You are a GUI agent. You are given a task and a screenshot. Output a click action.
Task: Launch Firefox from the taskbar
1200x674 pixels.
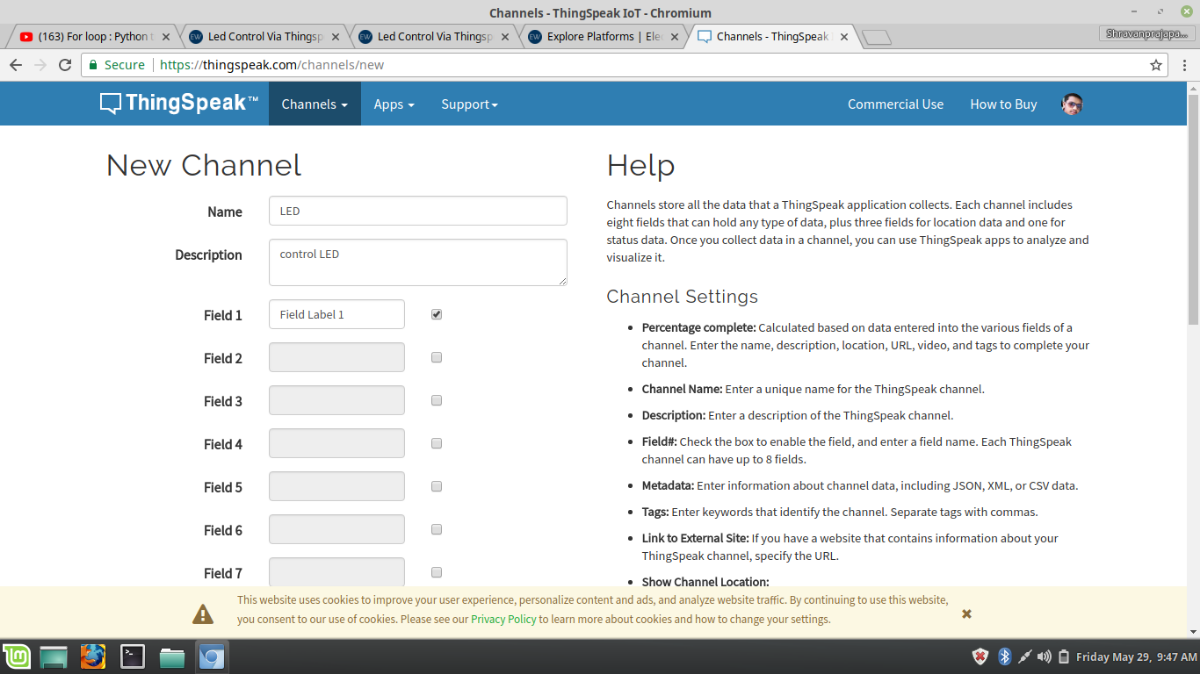pos(93,657)
